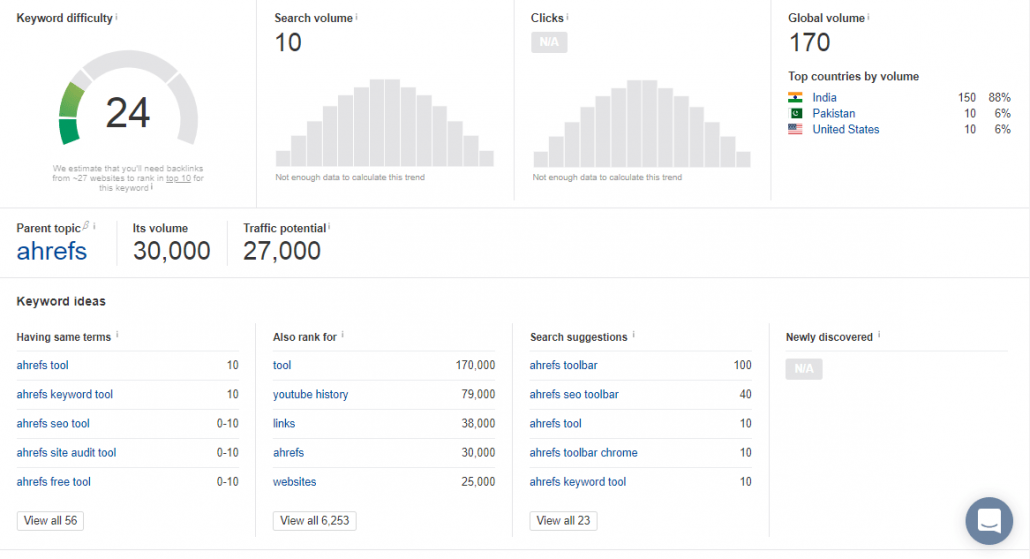Click View all 56 button
The height and width of the screenshot is (559, 1030).
(50, 521)
